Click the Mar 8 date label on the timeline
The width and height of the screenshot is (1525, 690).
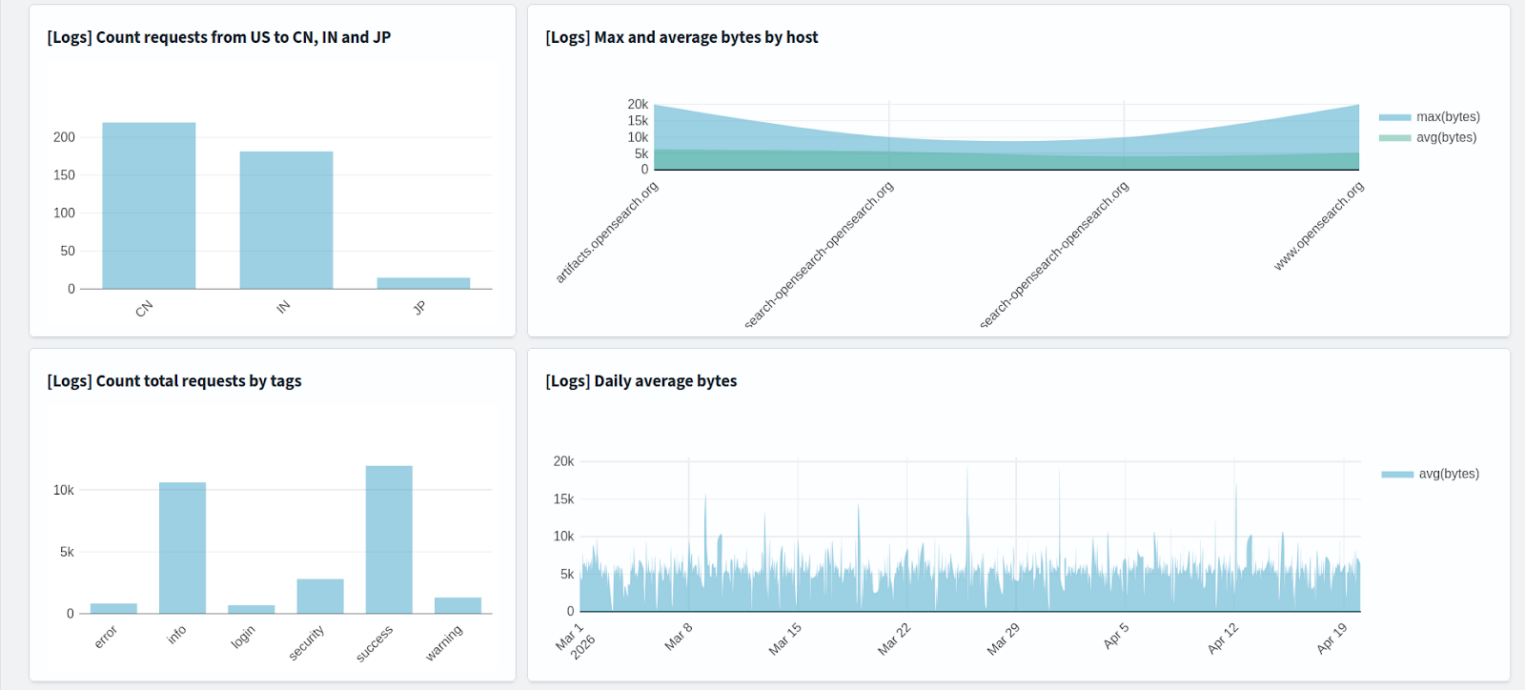[676, 635]
